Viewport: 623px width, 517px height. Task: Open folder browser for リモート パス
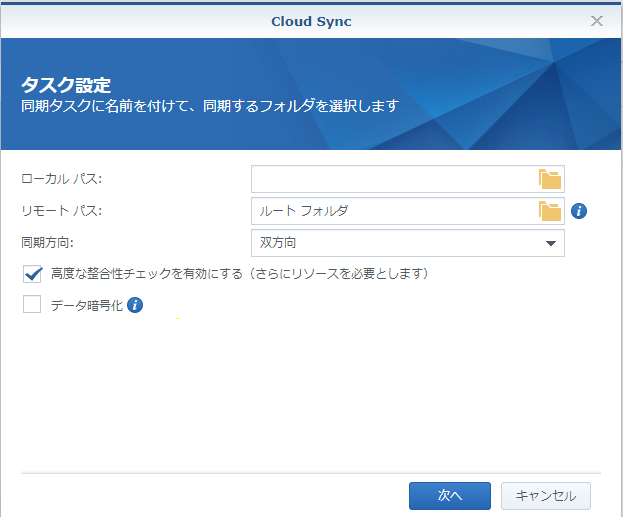coord(550,211)
